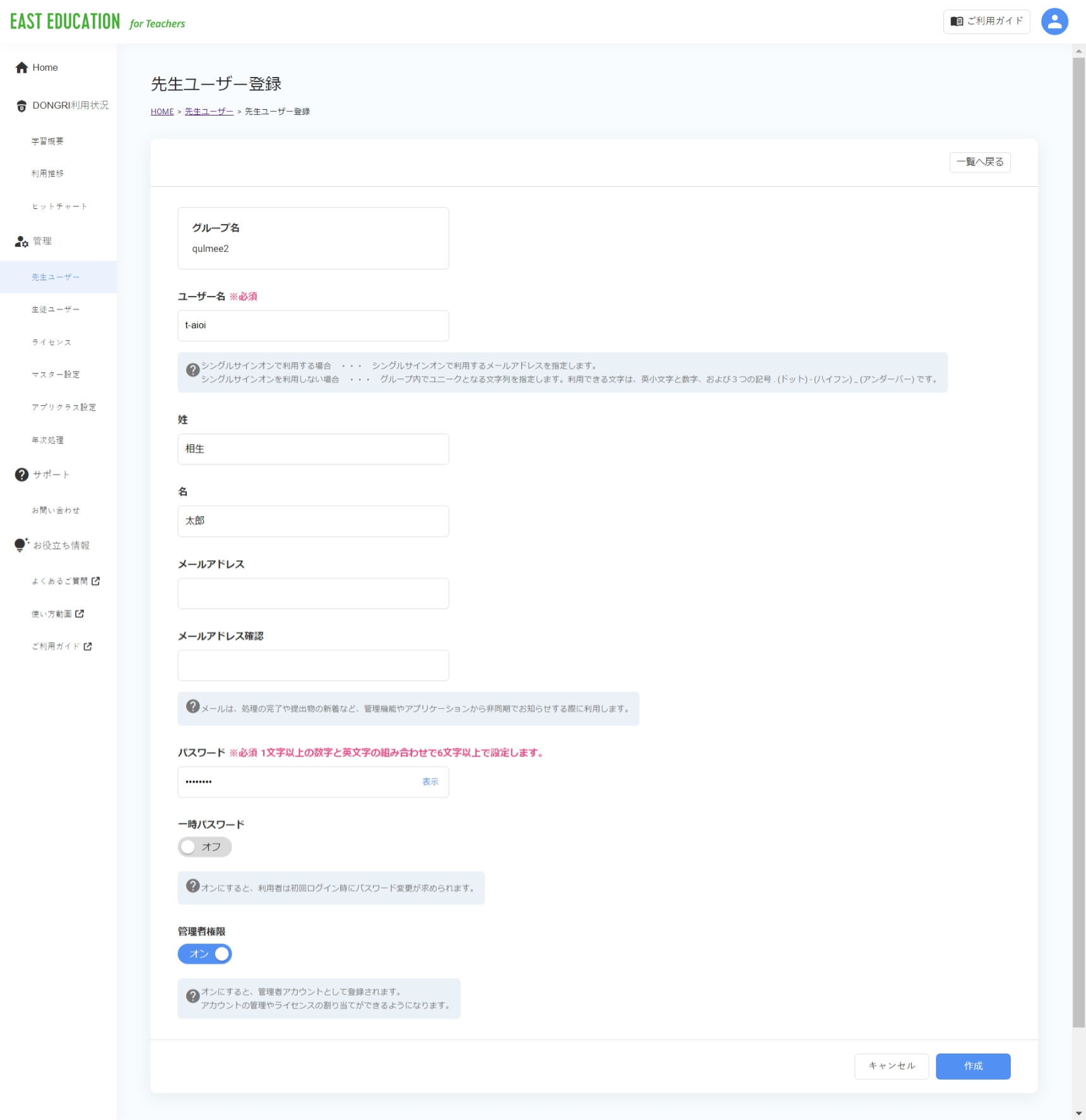Click the group name value qulmee2

click(211, 249)
